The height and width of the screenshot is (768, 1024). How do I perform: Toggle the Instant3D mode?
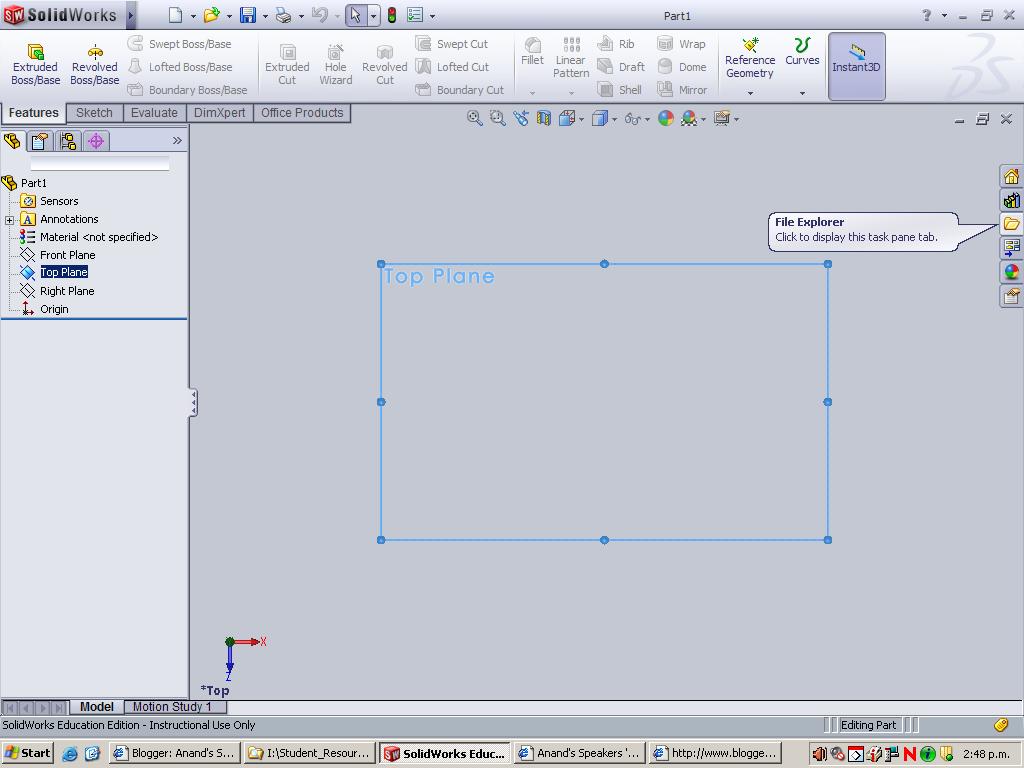(x=856, y=60)
